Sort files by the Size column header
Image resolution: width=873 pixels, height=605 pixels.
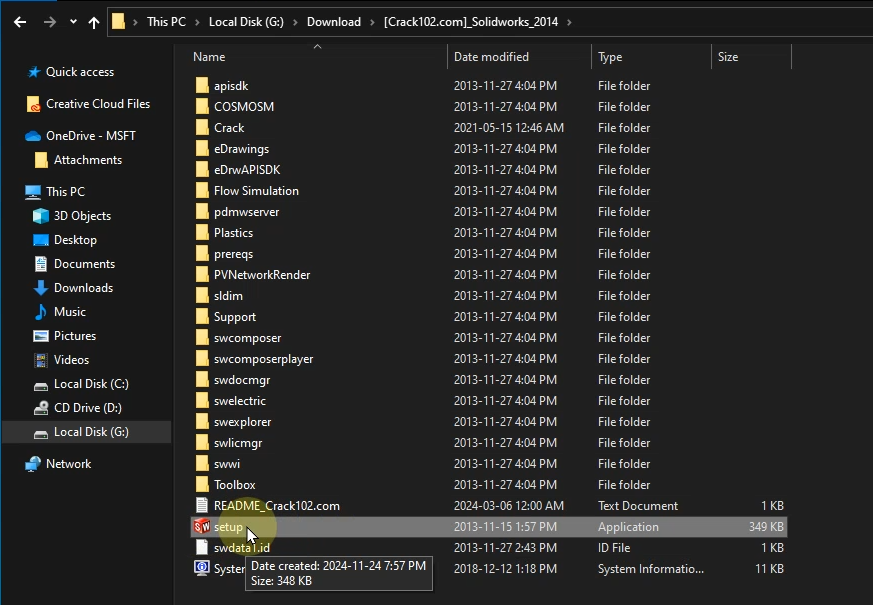click(728, 57)
